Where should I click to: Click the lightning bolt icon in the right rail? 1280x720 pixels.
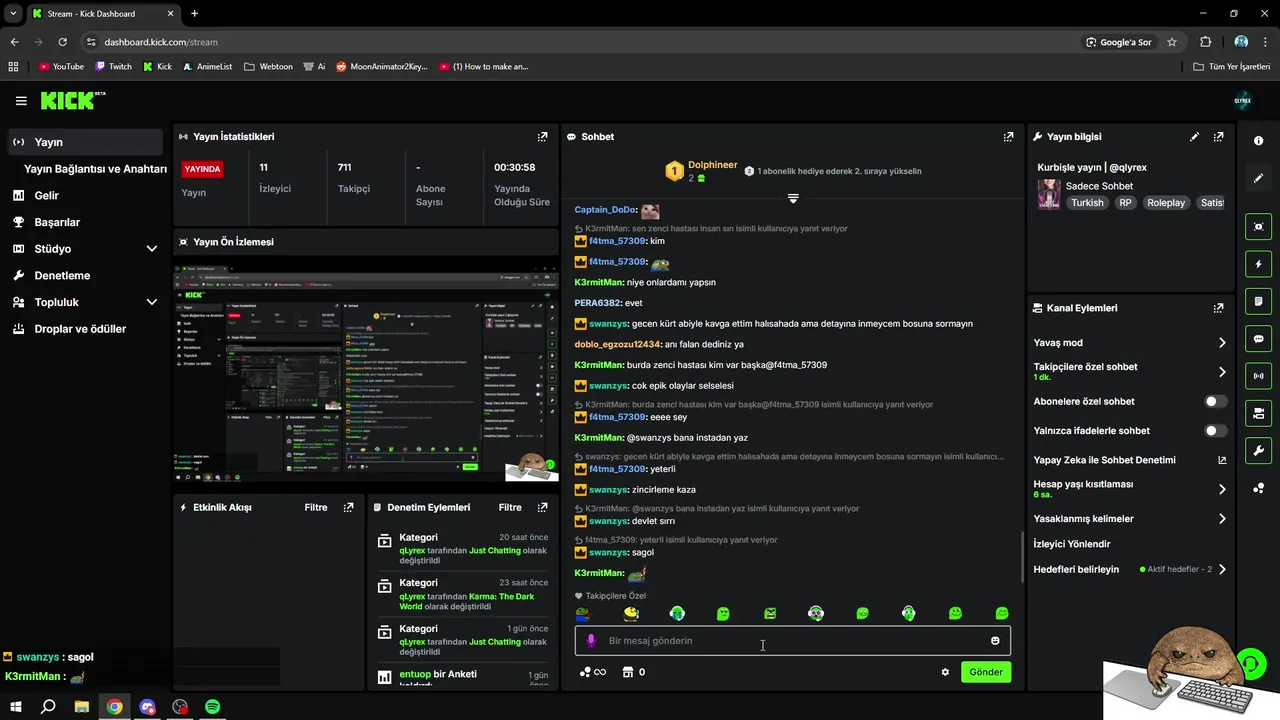pos(1258,265)
